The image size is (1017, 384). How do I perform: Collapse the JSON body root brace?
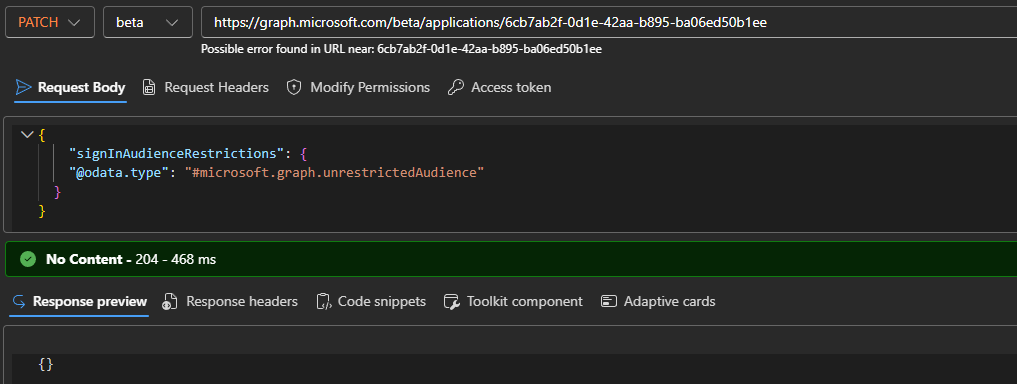click(27, 135)
